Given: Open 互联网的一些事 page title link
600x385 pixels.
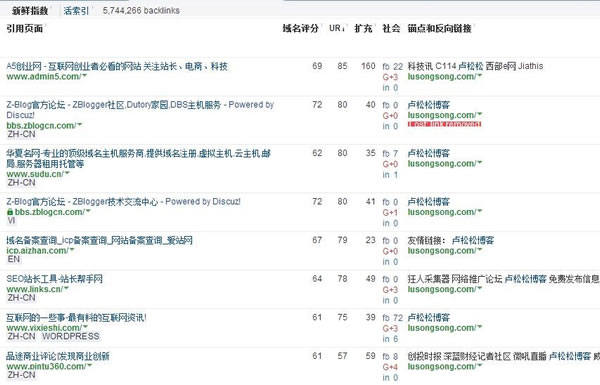Looking at the screenshot, I should (x=76, y=317).
